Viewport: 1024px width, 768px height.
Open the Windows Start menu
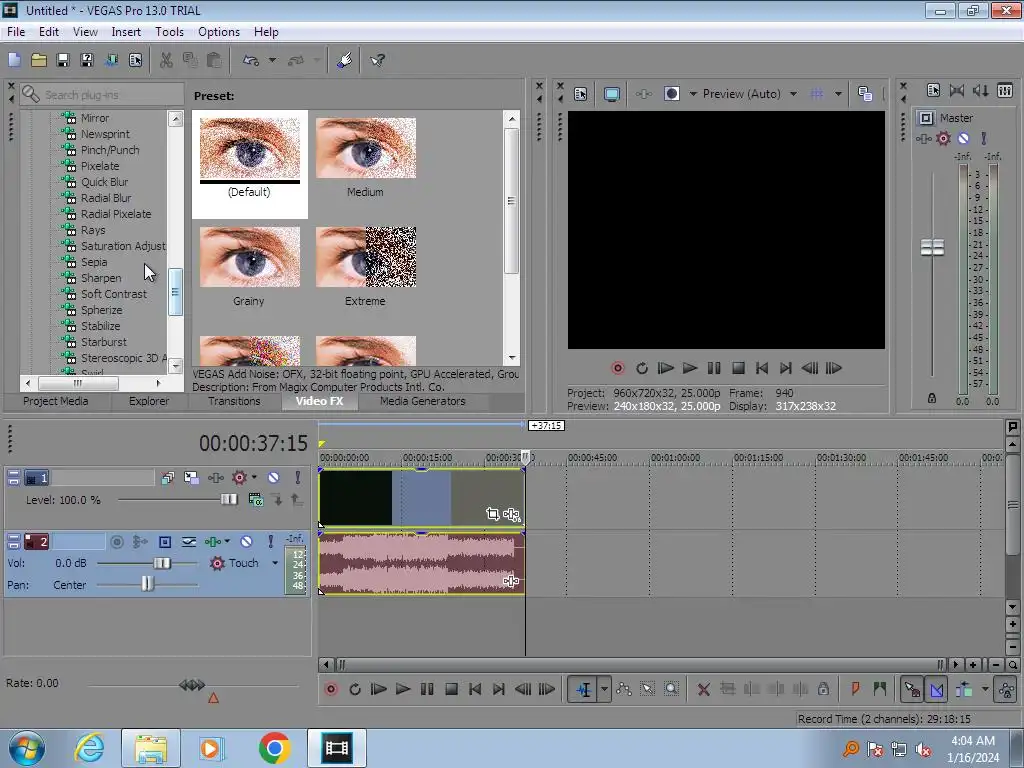pyautogui.click(x=26, y=748)
